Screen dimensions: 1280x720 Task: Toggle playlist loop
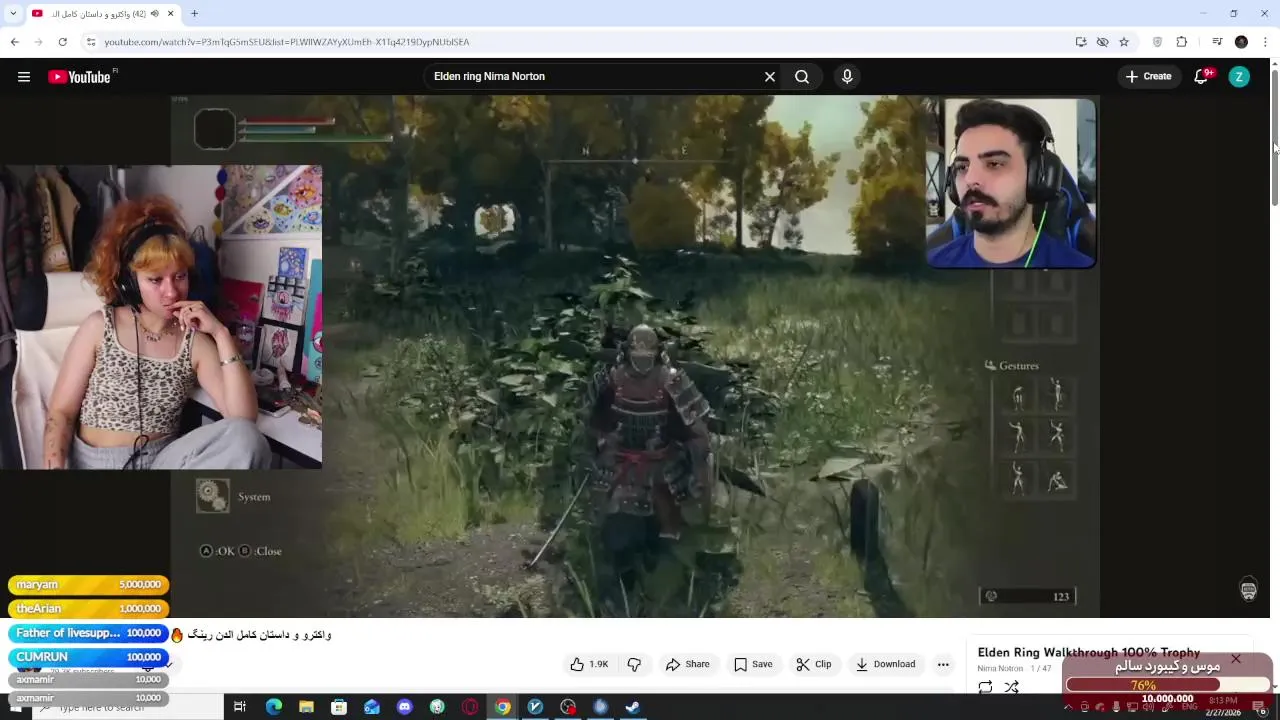click(985, 687)
